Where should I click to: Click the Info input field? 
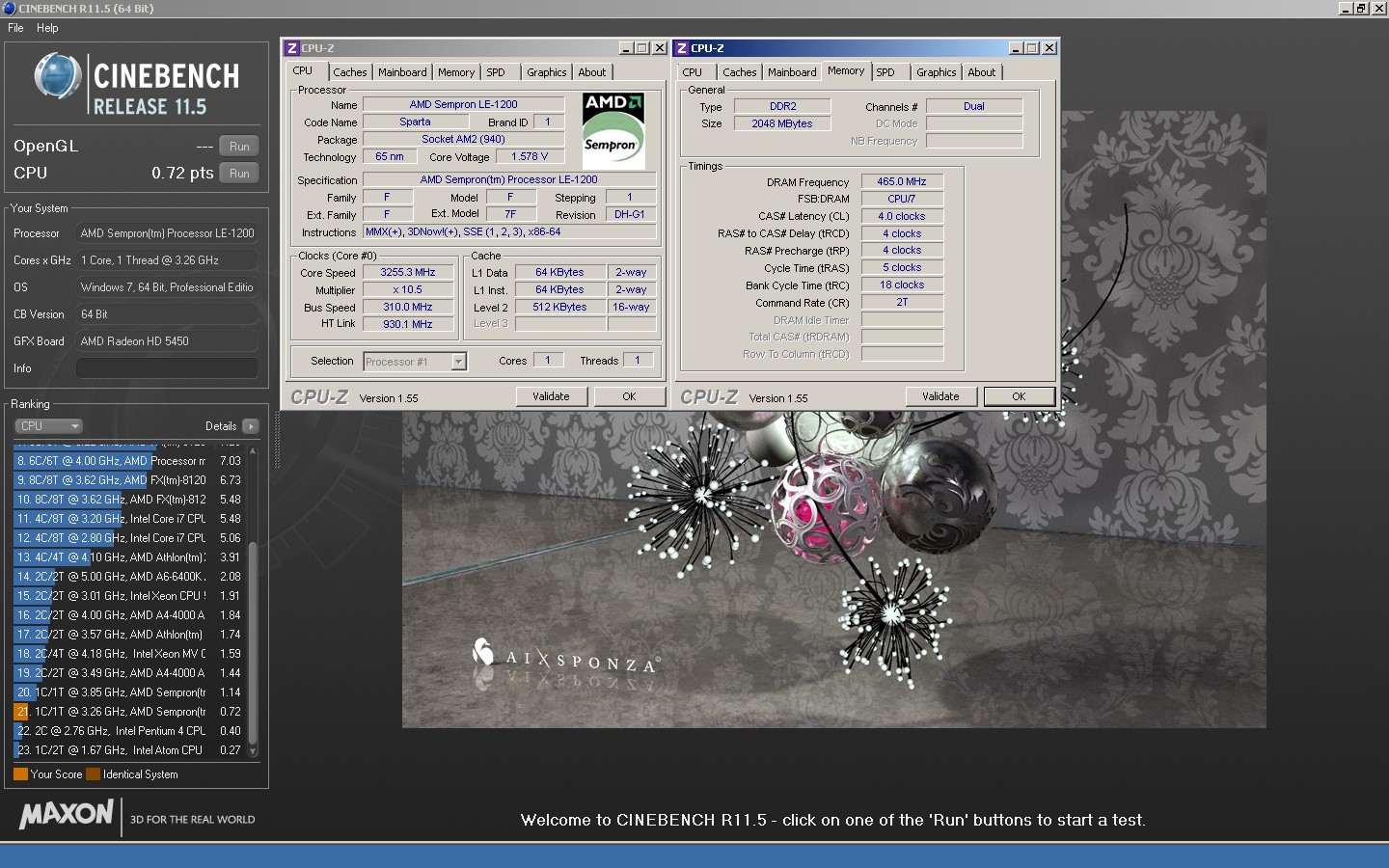click(167, 368)
